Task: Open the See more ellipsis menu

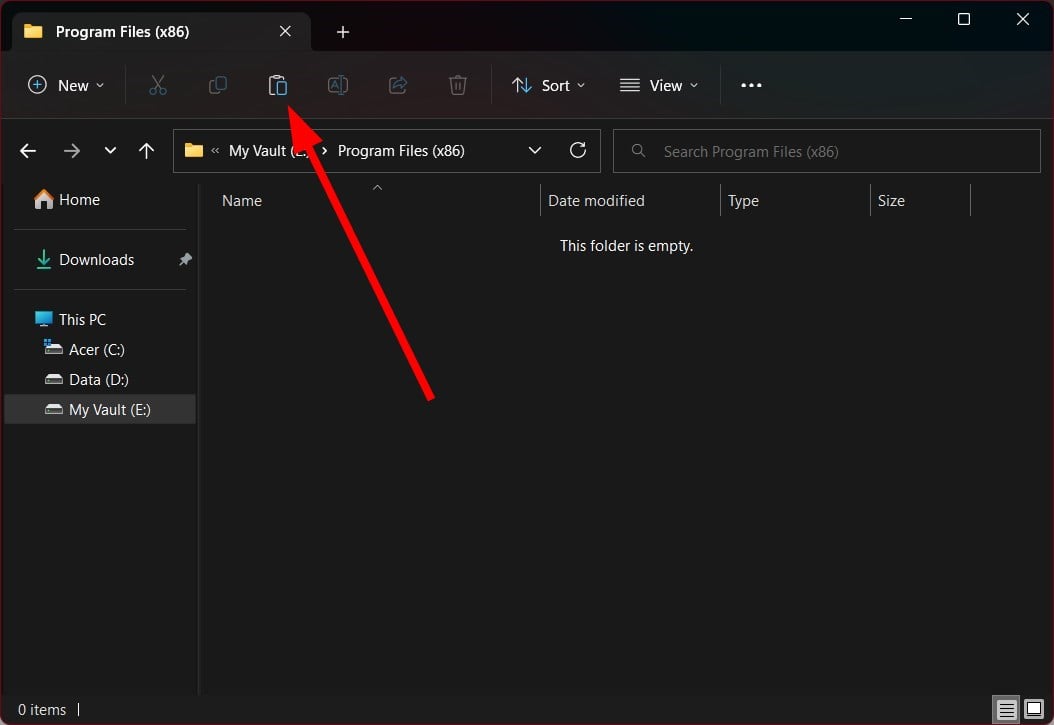Action: pyautogui.click(x=751, y=86)
